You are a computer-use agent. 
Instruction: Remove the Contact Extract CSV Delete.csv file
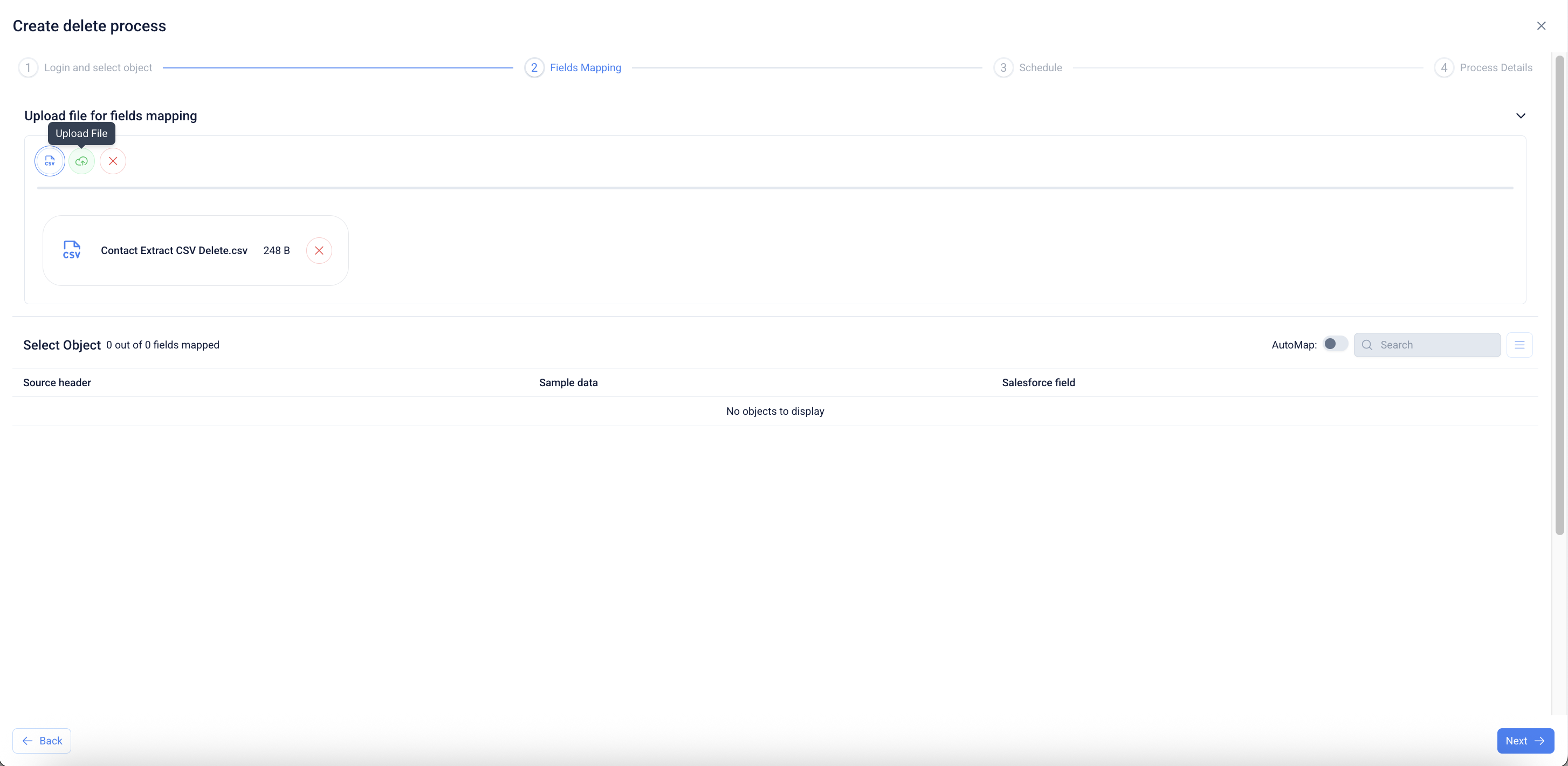click(x=319, y=251)
